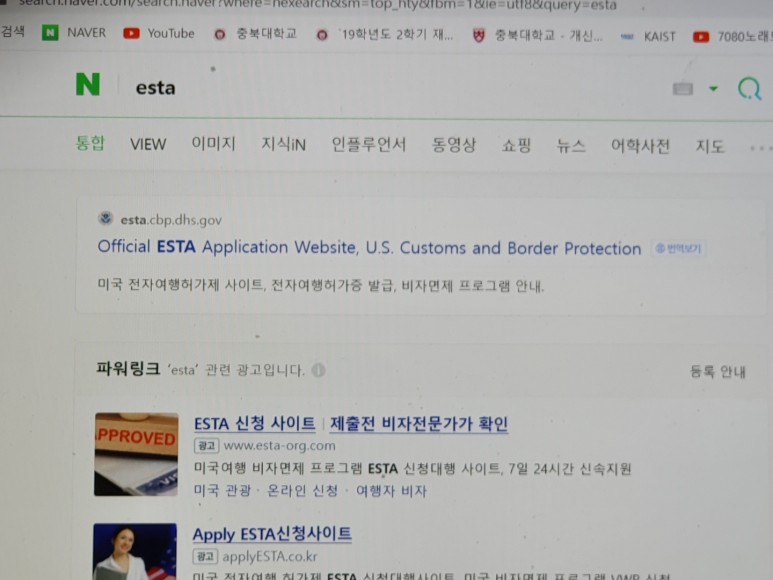Open the 등록 안내 link
773x580 pixels.
pyautogui.click(x=718, y=372)
